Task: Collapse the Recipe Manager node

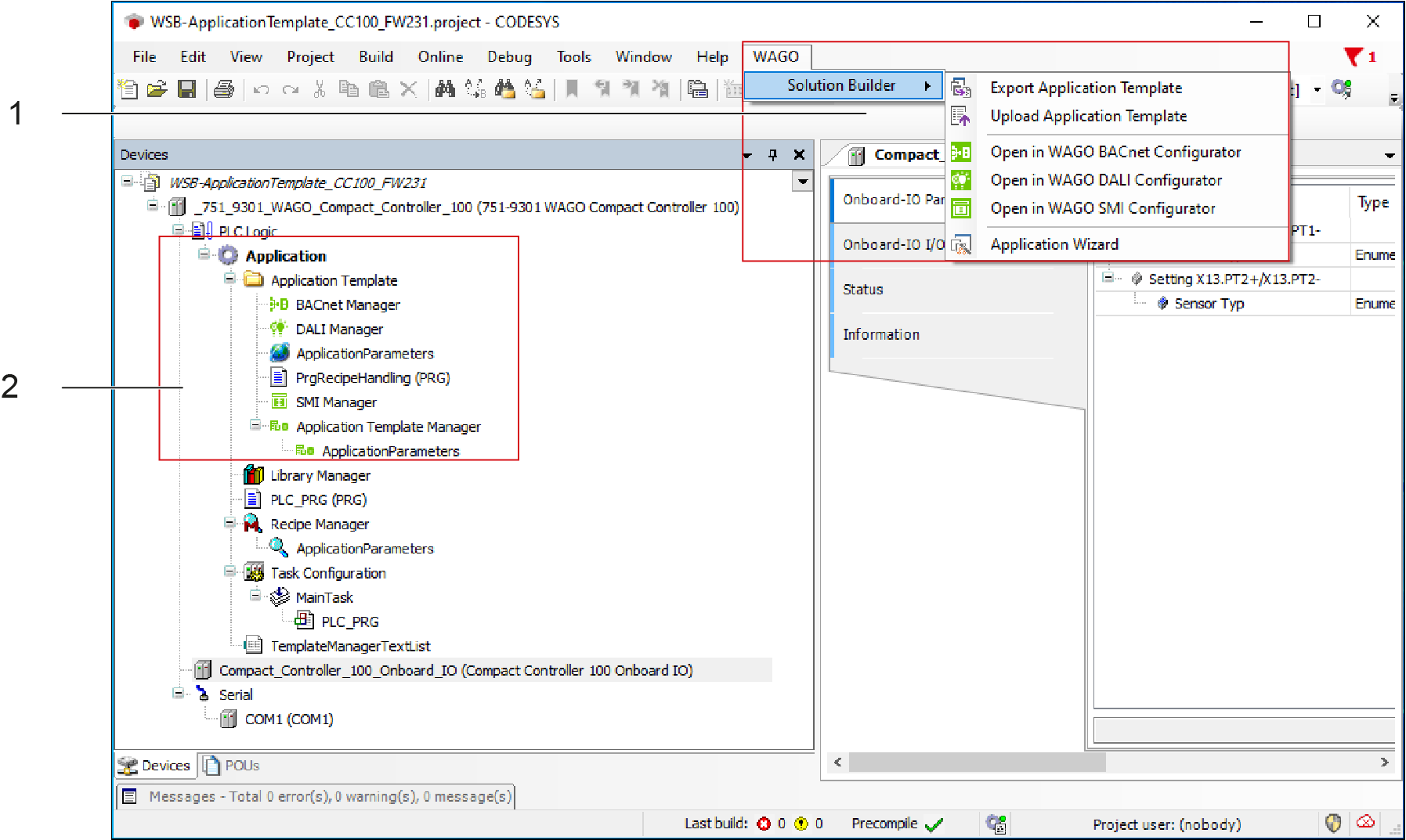Action: pyautogui.click(x=230, y=523)
